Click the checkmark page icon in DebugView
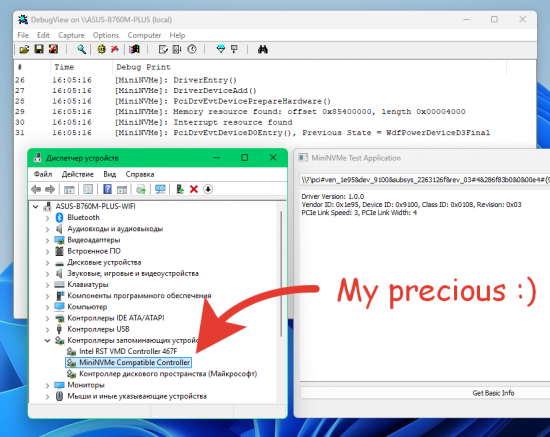The image size is (550, 437). click(x=163, y=49)
